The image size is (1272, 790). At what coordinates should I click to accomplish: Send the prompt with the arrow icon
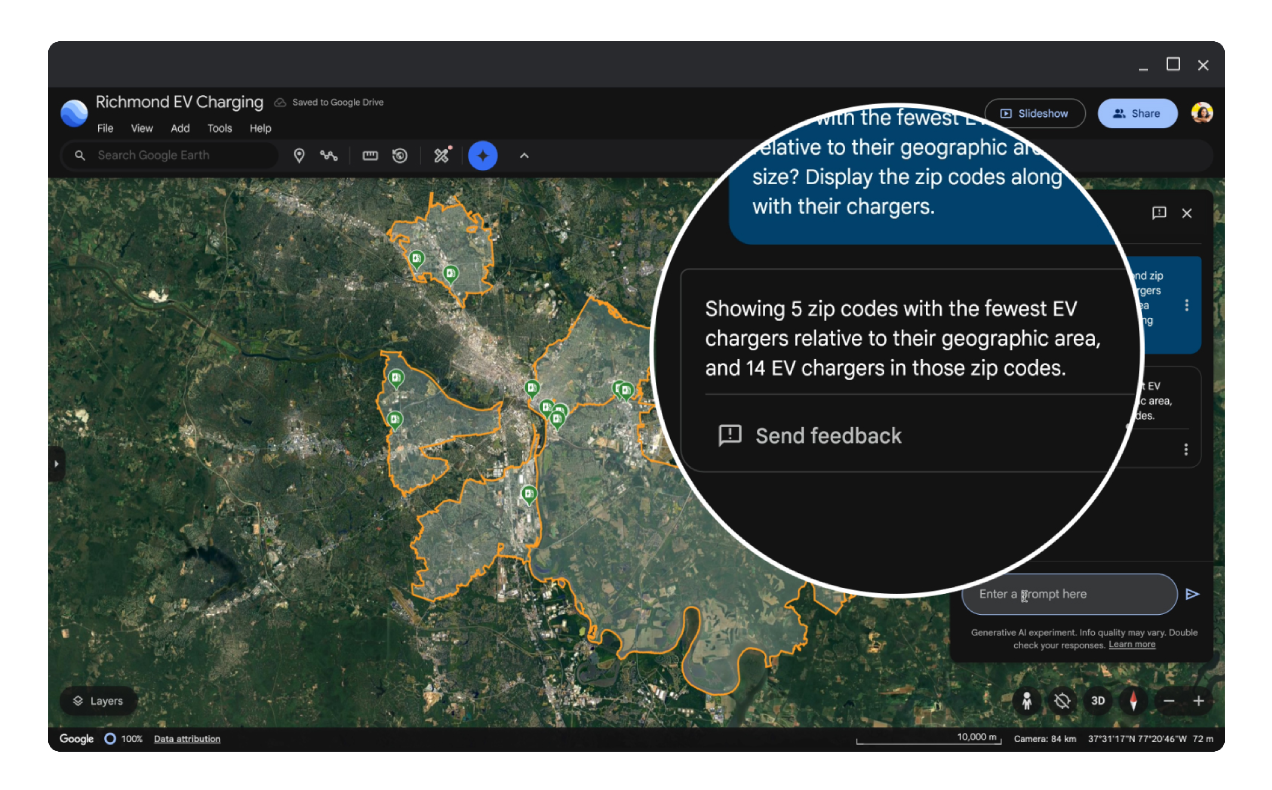click(x=1192, y=594)
